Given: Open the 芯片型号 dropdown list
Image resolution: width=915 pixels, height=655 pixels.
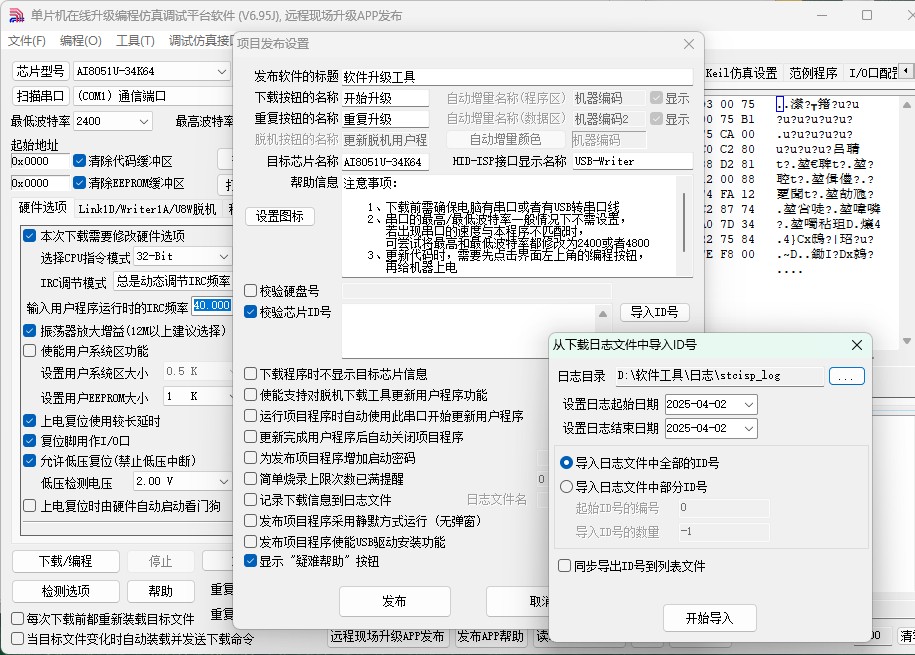Looking at the screenshot, I should [x=221, y=72].
